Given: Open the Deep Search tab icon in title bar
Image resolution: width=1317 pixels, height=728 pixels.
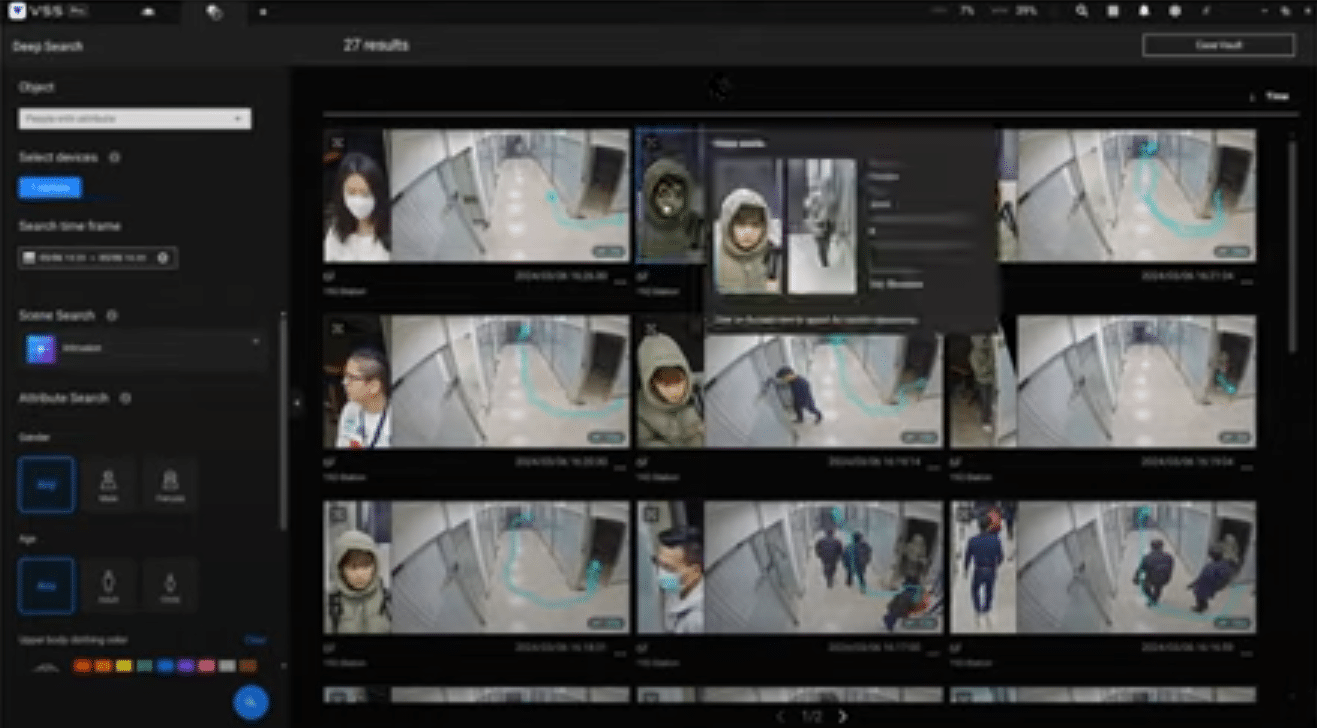Looking at the screenshot, I should (213, 12).
